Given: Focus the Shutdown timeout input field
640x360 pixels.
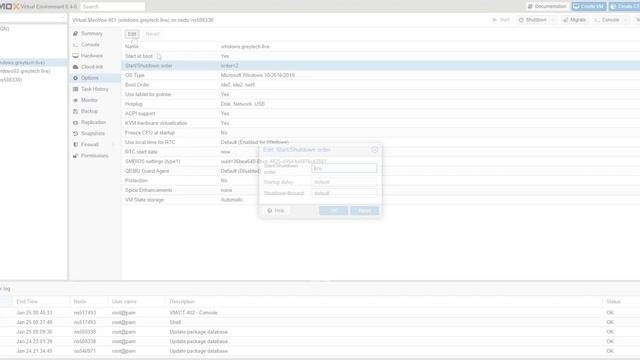Looking at the screenshot, I should [344, 193].
